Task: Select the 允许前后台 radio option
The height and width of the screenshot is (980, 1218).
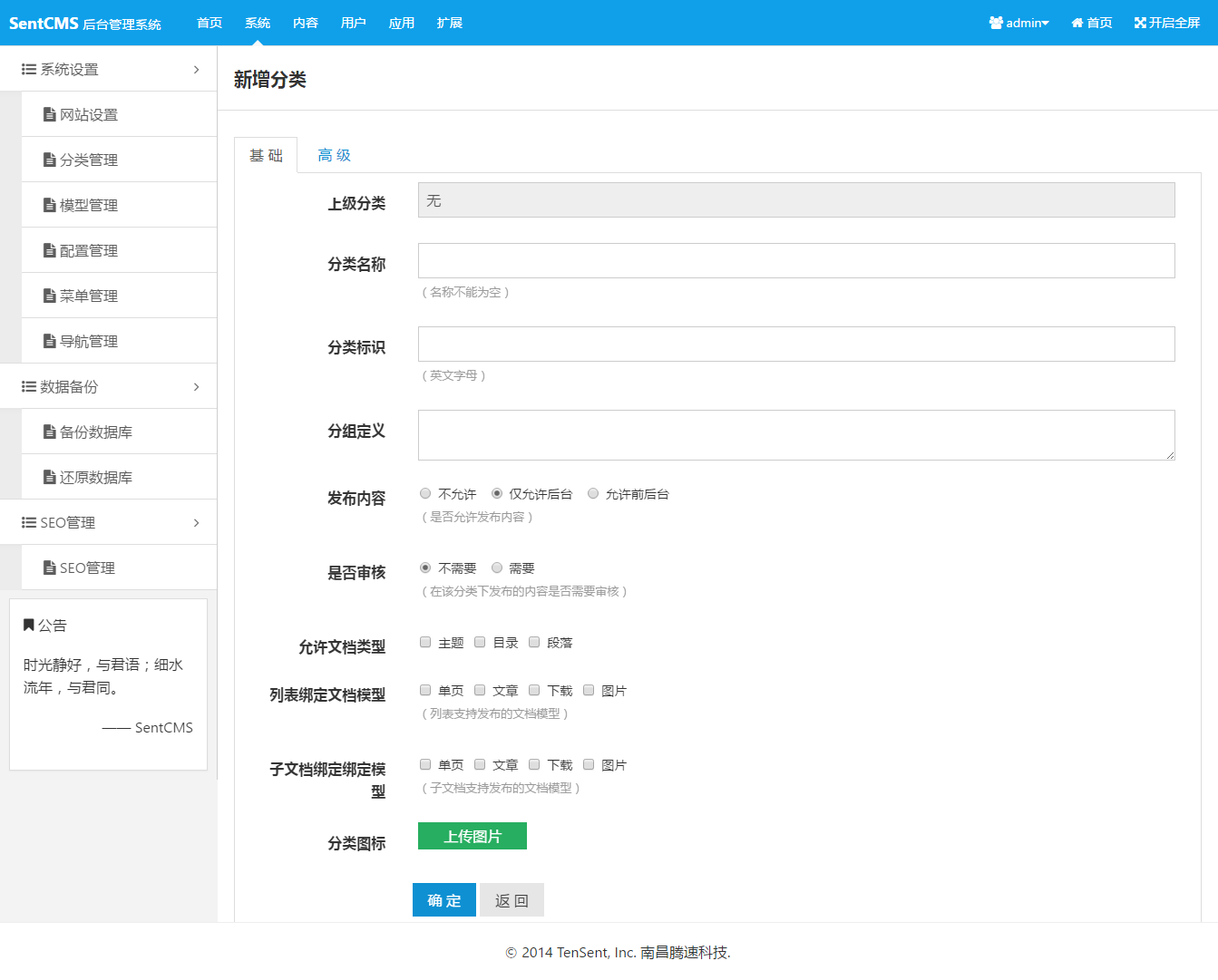Action: (593, 494)
